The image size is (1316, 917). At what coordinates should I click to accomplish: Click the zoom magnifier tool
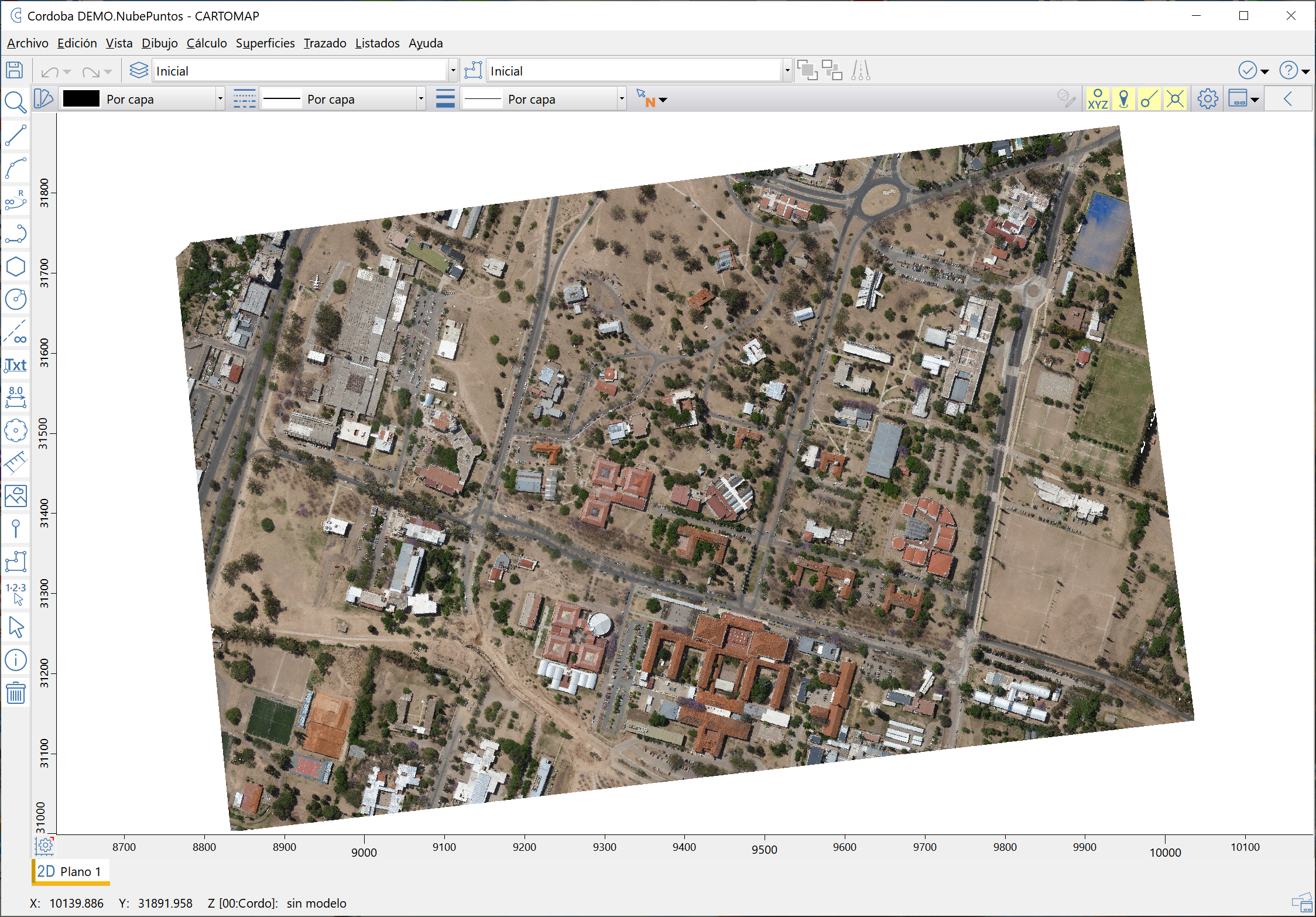pyautogui.click(x=15, y=102)
